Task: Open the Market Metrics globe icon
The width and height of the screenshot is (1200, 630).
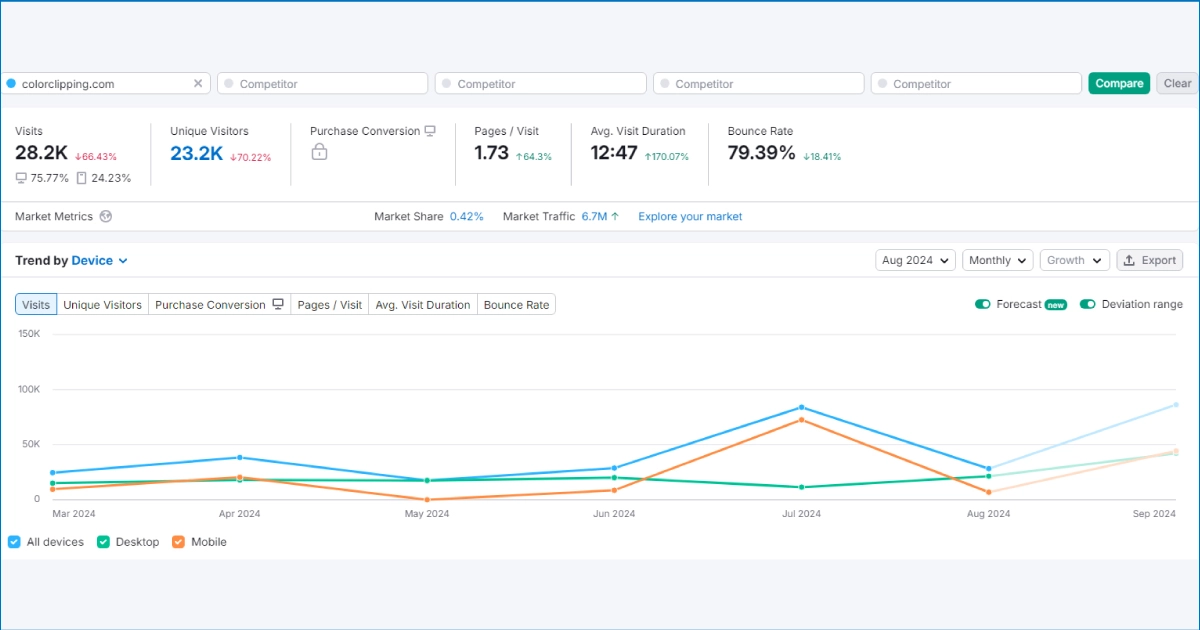Action: pos(105,216)
